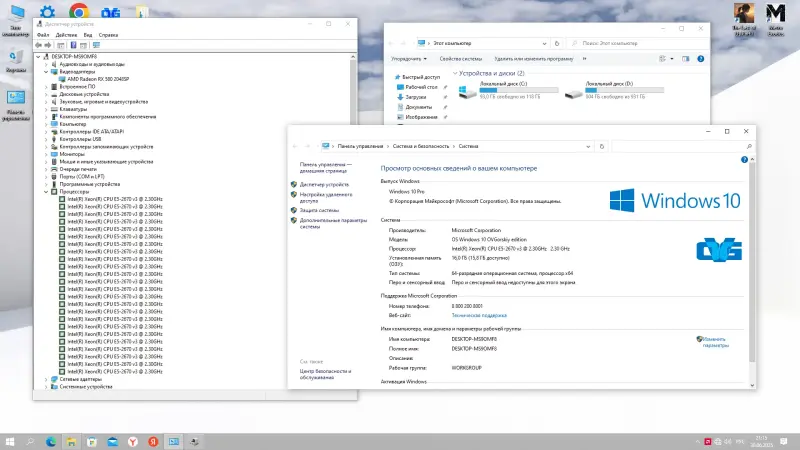Select the AMD Radeon RX 580 2048SP device
Viewport: 800px width, 450px height.
point(97,79)
